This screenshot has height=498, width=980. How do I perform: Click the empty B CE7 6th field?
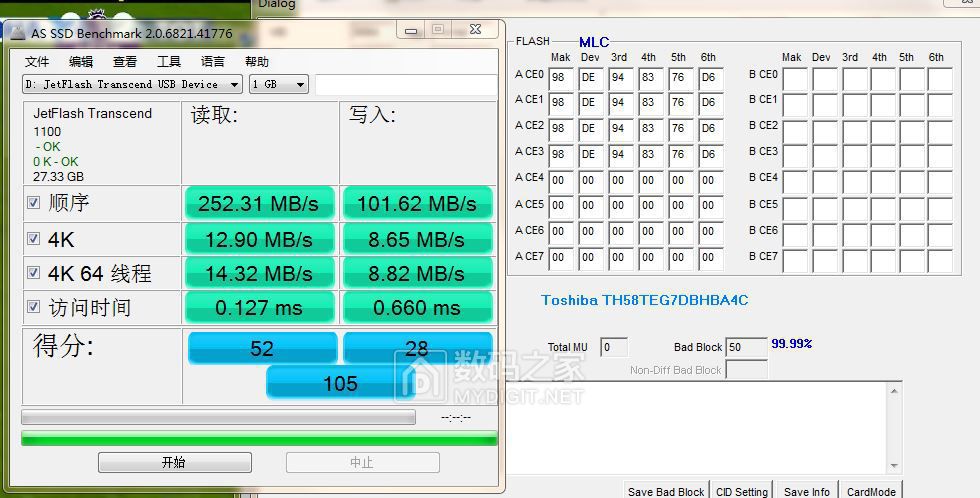tap(940, 261)
